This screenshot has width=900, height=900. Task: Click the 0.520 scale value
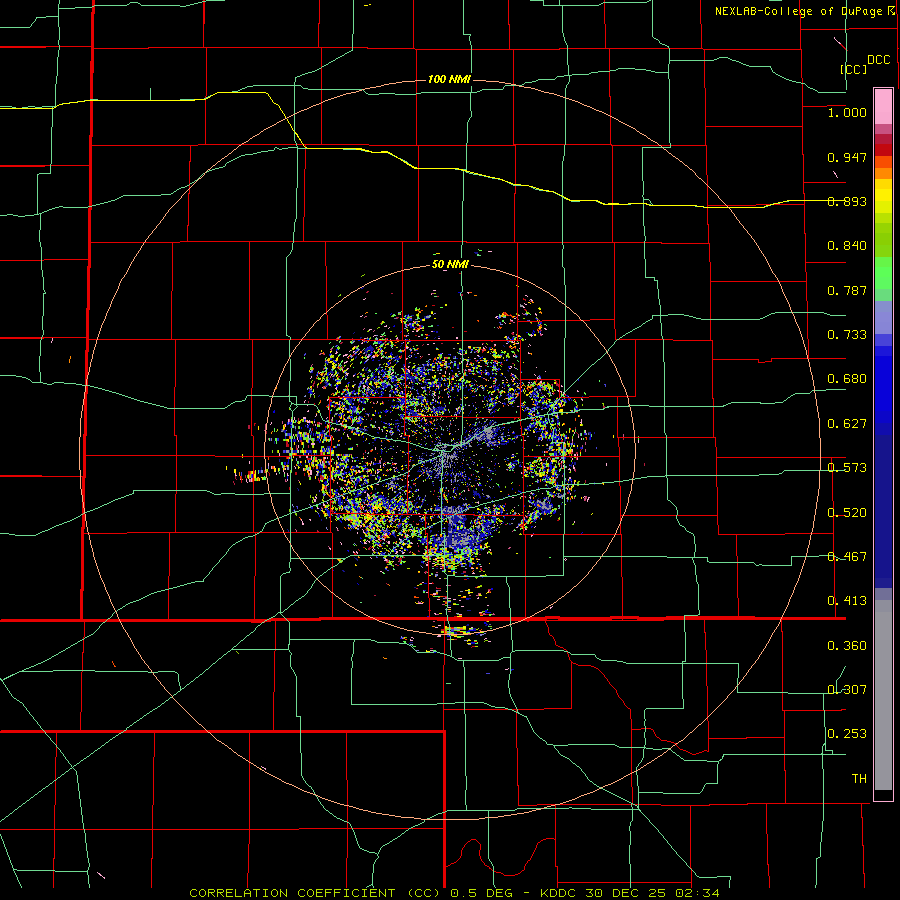click(847, 513)
